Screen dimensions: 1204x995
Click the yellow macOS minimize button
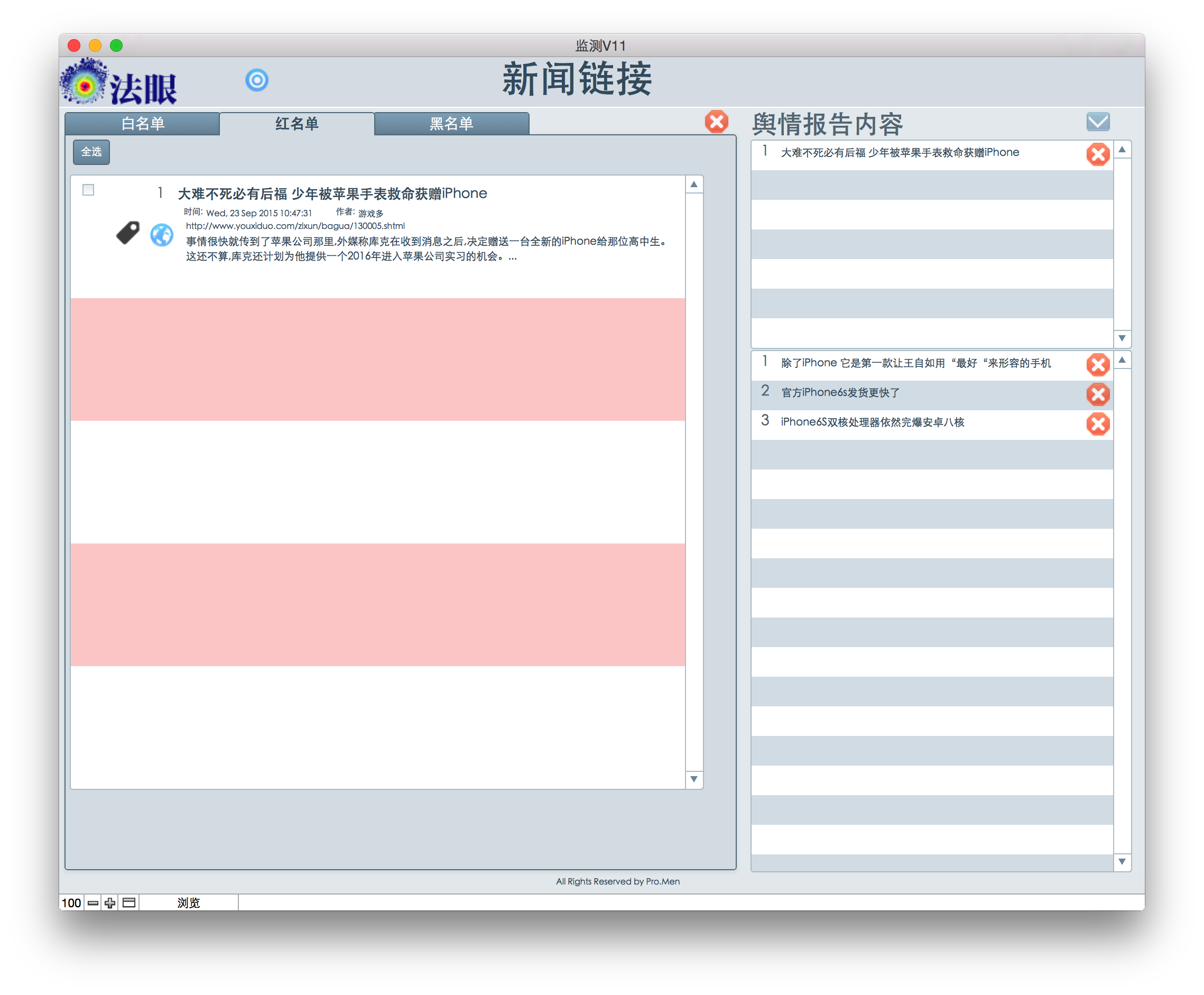click(x=95, y=45)
